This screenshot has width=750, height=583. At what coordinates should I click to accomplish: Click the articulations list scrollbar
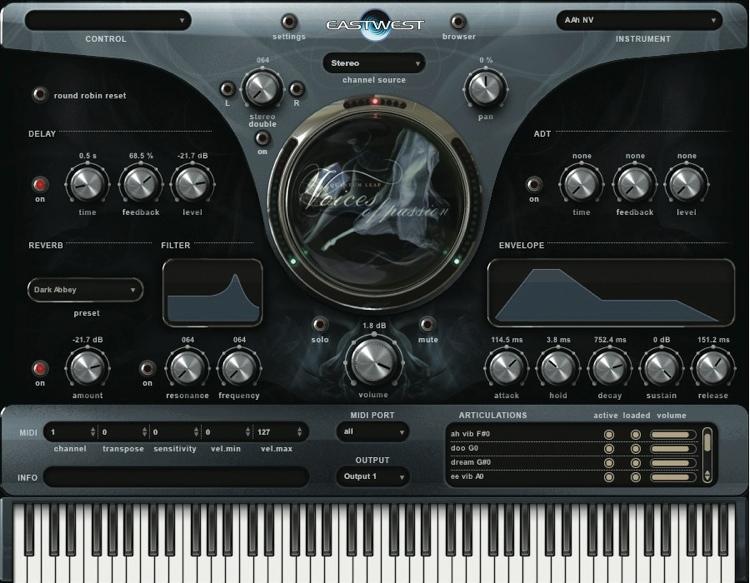coord(707,455)
